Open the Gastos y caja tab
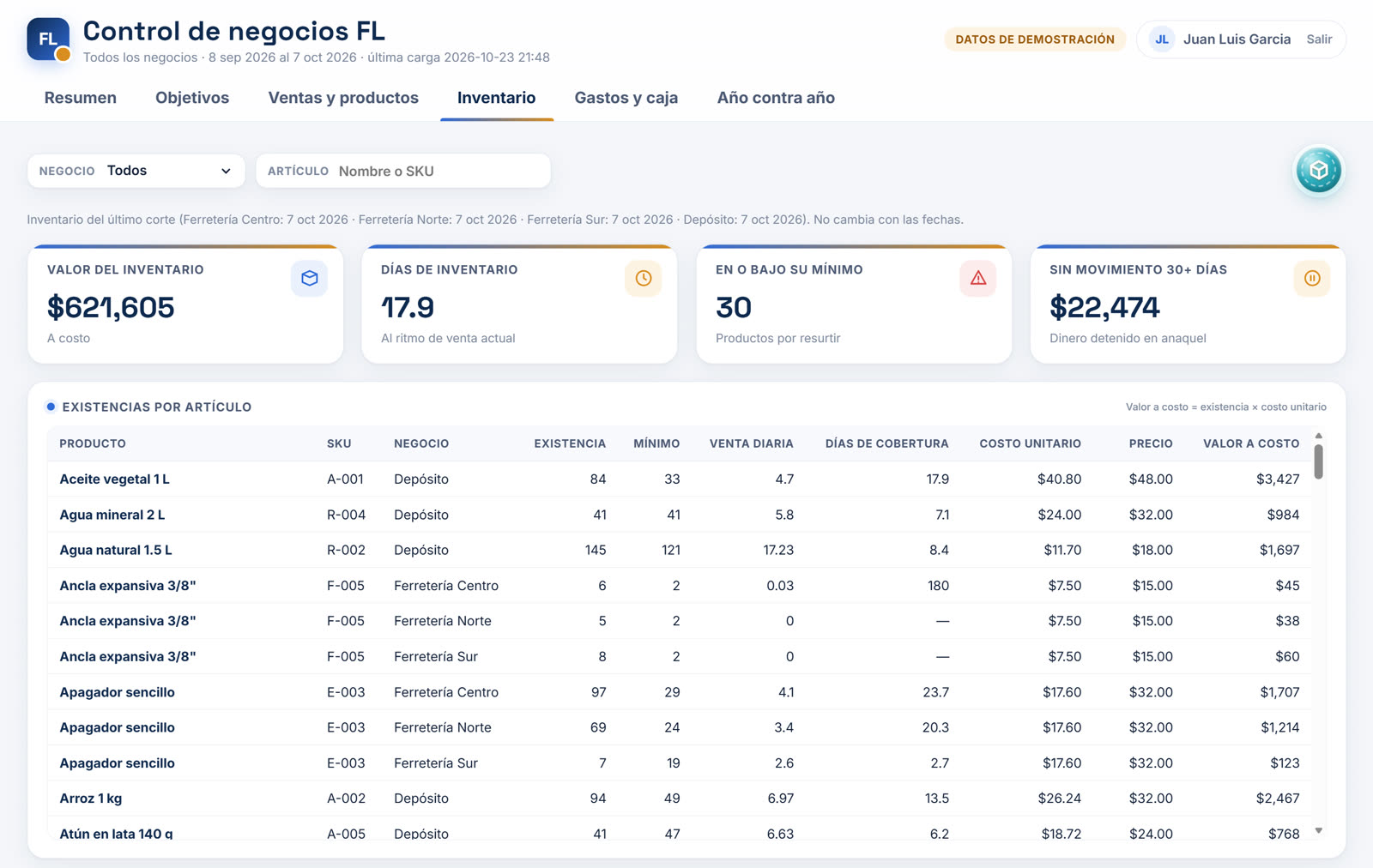 [x=626, y=98]
